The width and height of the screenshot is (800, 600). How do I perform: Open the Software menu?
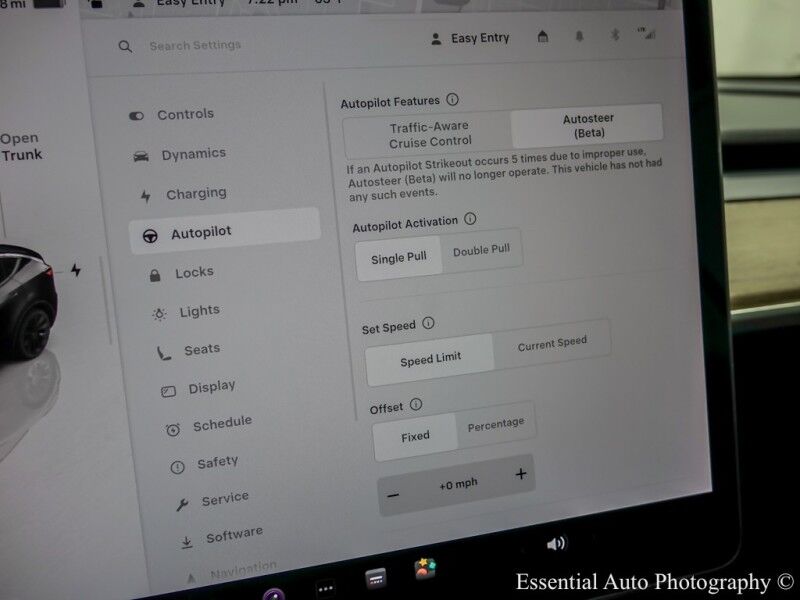pyautogui.click(x=222, y=537)
